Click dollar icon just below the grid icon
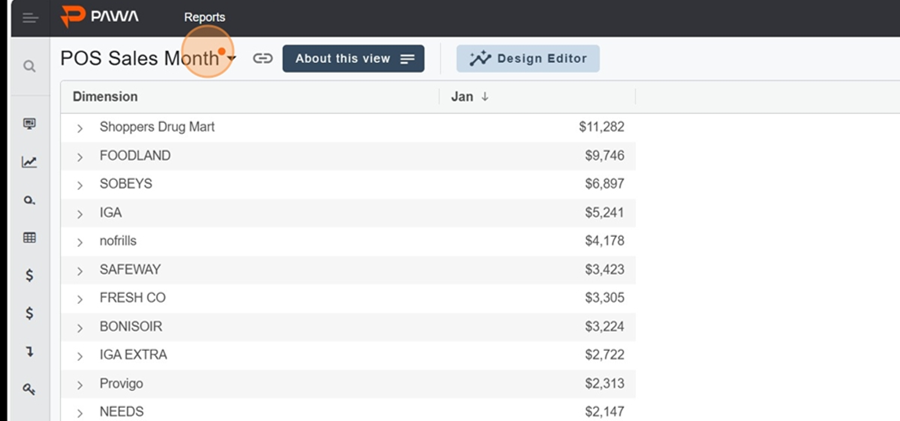This screenshot has width=900, height=421. point(29,276)
